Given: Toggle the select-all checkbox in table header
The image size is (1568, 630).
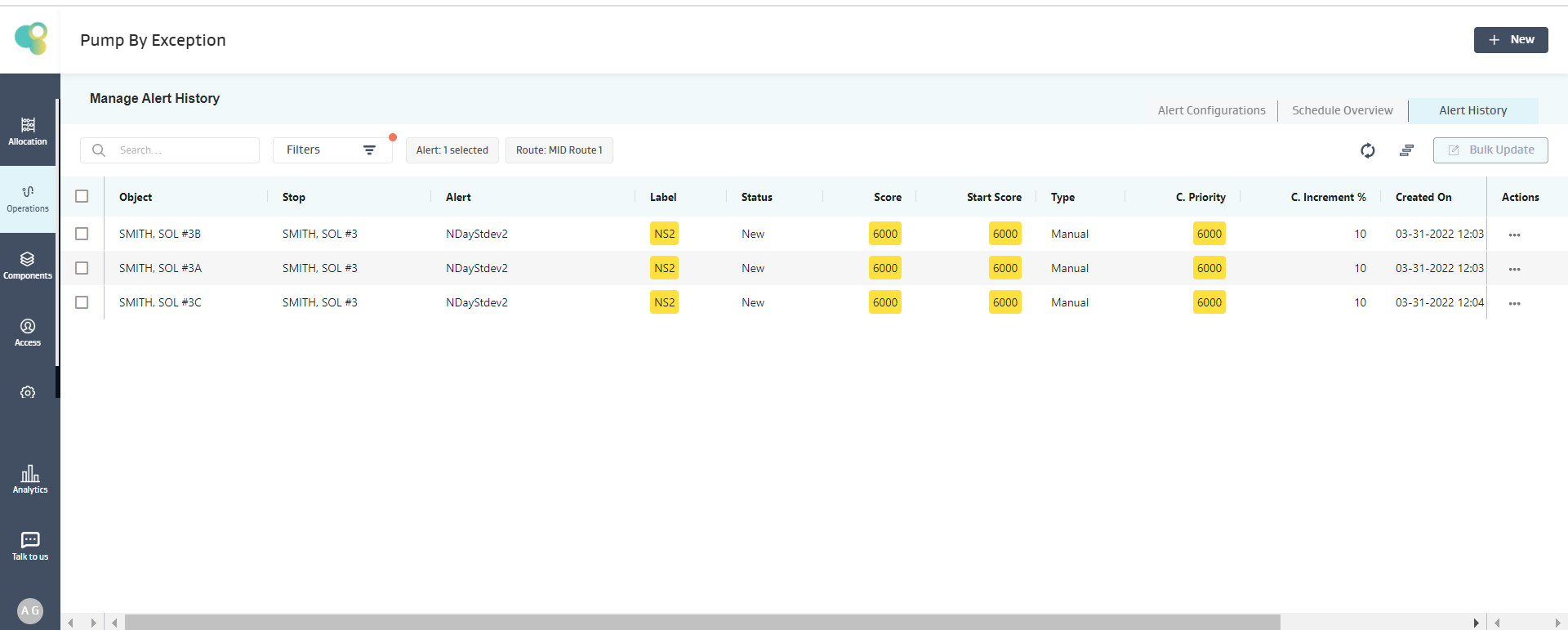Looking at the screenshot, I should click(82, 196).
